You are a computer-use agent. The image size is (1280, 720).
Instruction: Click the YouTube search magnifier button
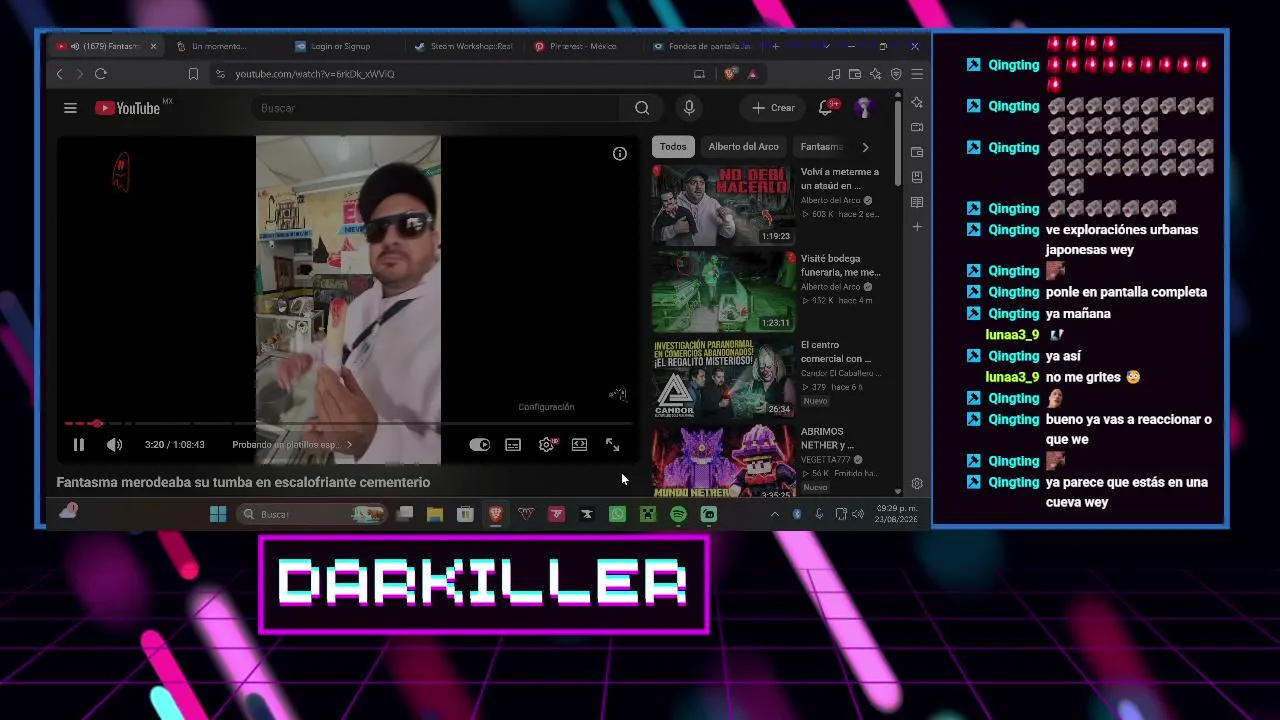(642, 108)
